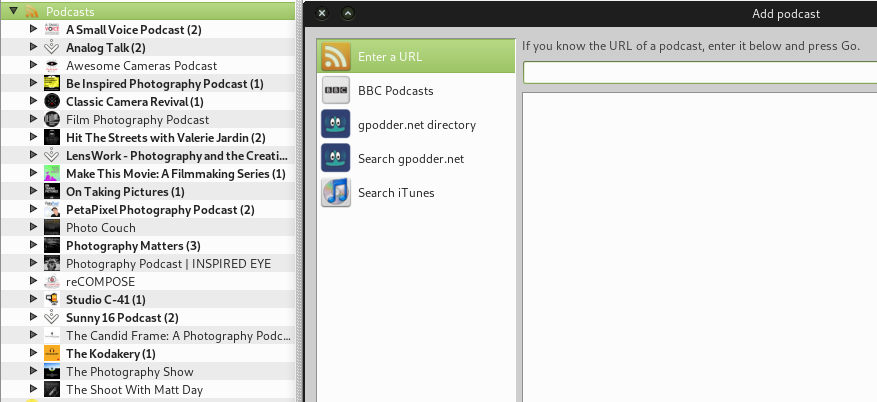Expand the Classic Camera Revival row

pos(33,101)
